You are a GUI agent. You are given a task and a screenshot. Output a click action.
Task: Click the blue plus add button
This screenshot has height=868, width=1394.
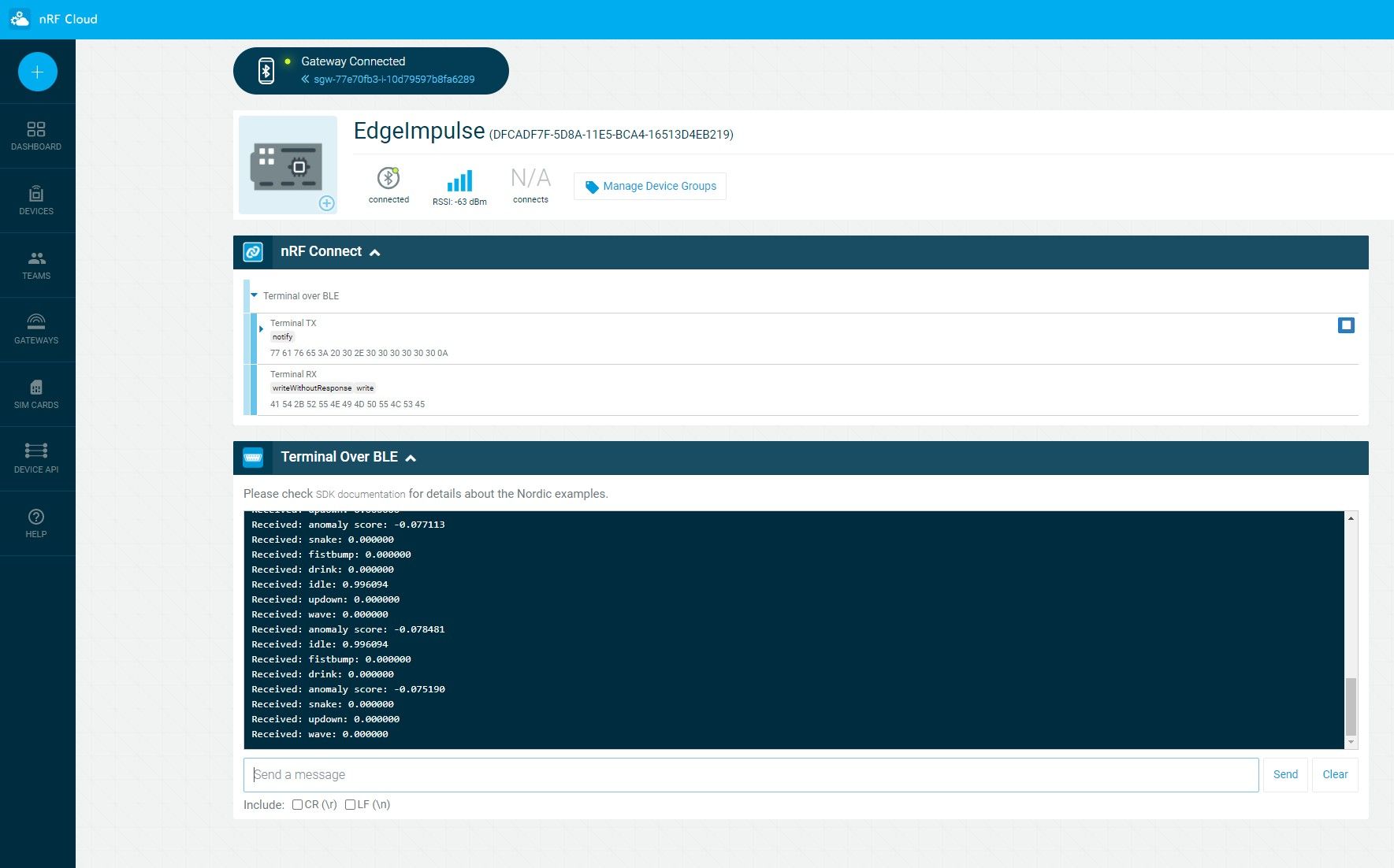click(x=38, y=72)
